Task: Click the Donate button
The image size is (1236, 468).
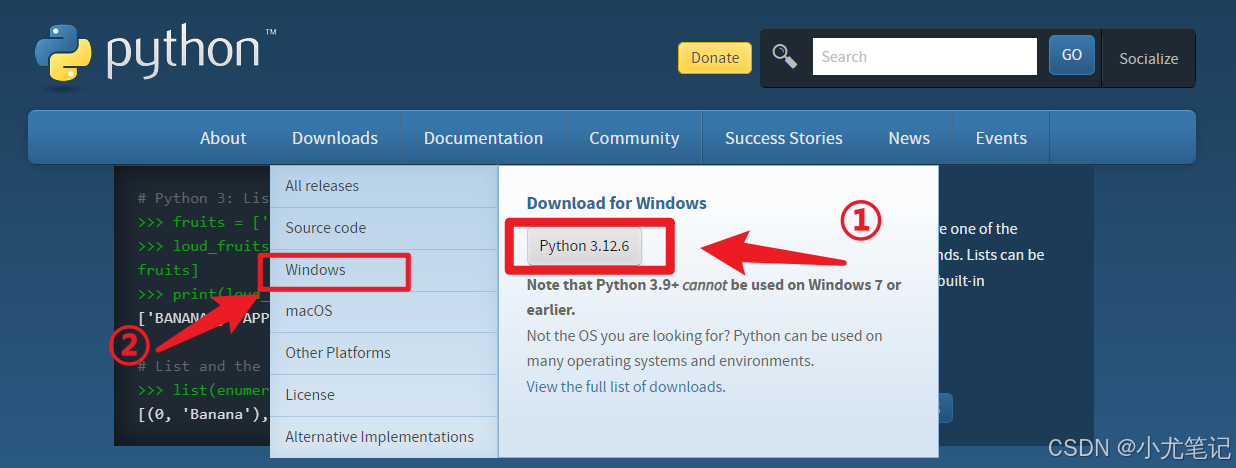Action: point(715,58)
